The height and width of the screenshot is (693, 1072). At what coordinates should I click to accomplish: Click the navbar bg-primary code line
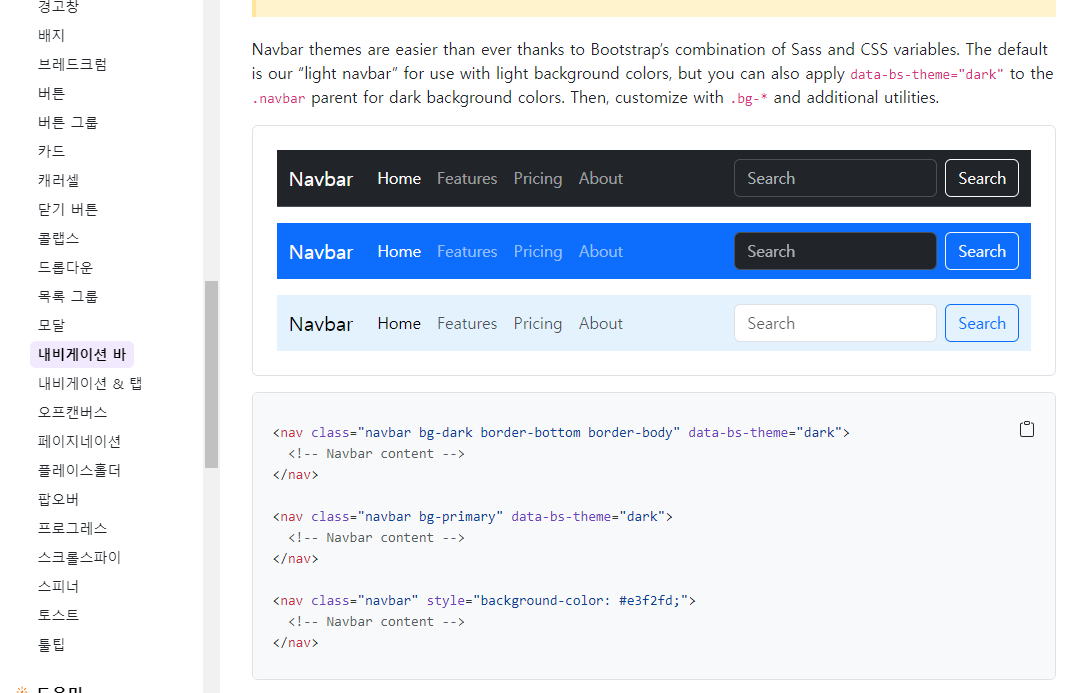tap(472, 517)
